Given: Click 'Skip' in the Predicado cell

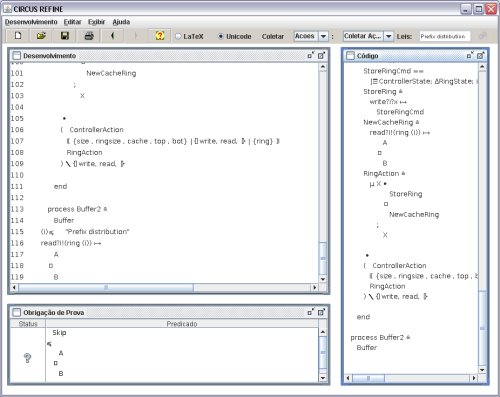Looking at the screenshot, I should tap(59, 332).
